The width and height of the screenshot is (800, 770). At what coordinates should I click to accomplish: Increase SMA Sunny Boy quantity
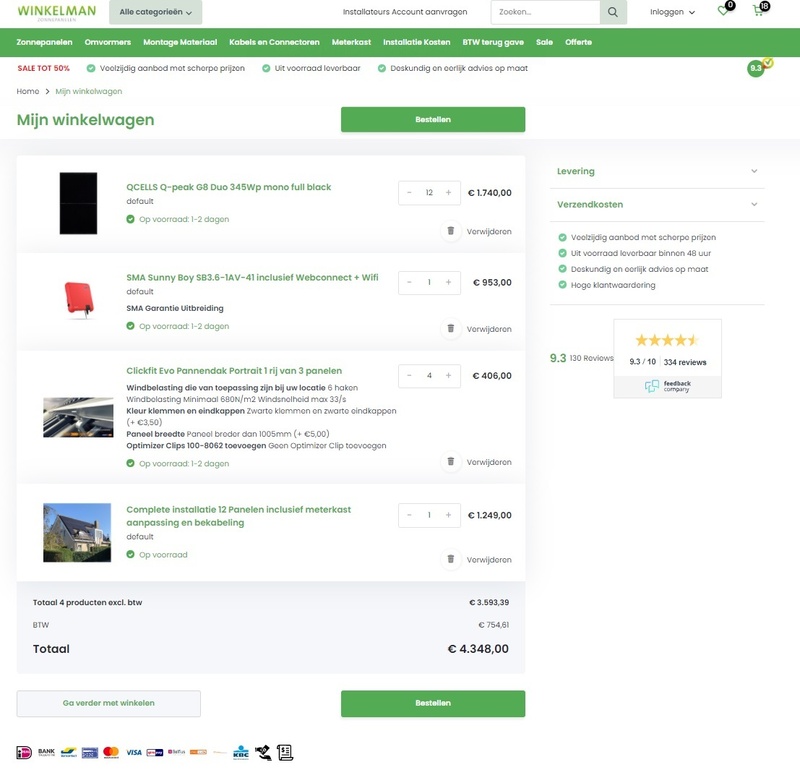[x=448, y=283]
